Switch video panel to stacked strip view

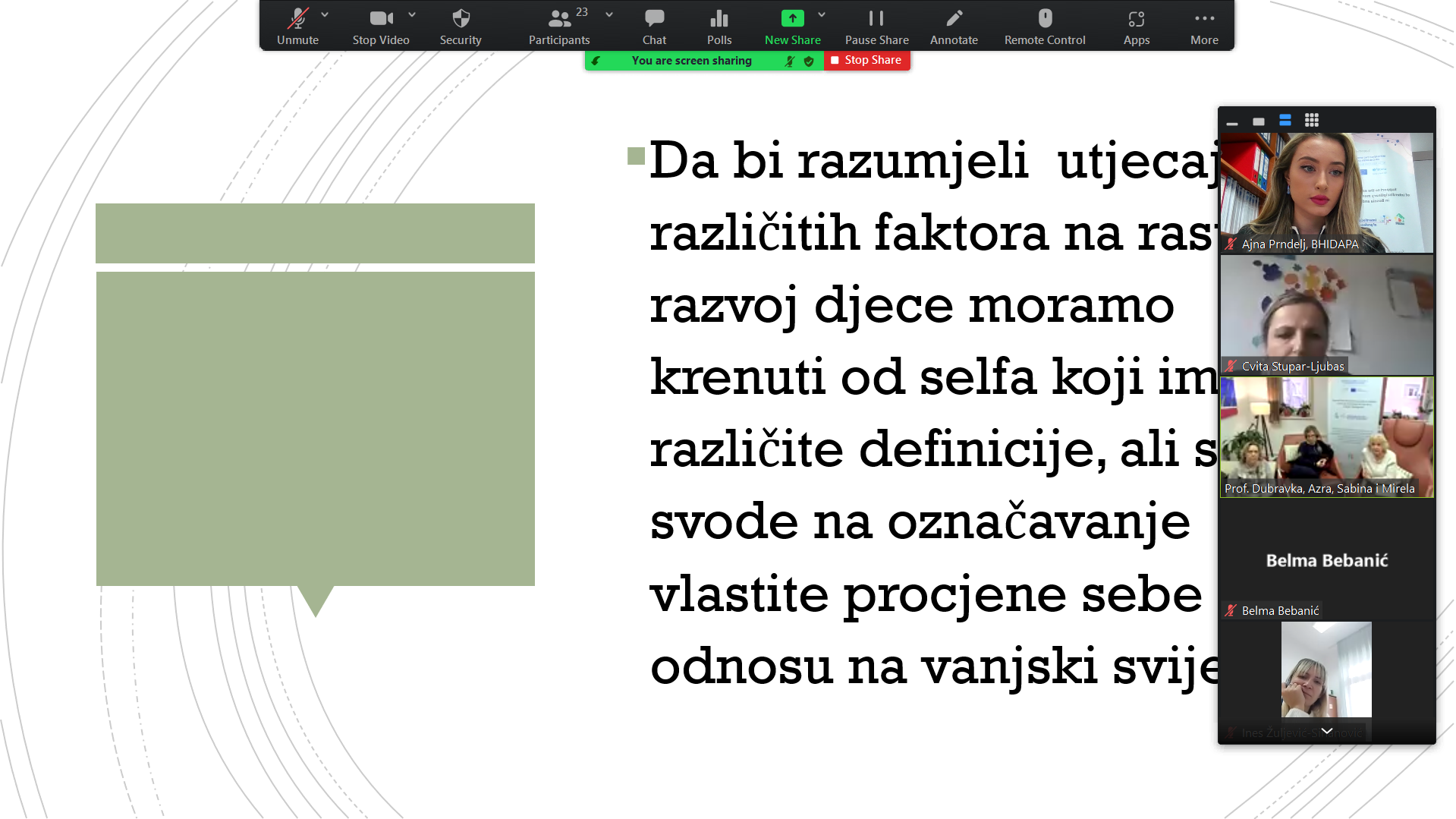(1285, 120)
